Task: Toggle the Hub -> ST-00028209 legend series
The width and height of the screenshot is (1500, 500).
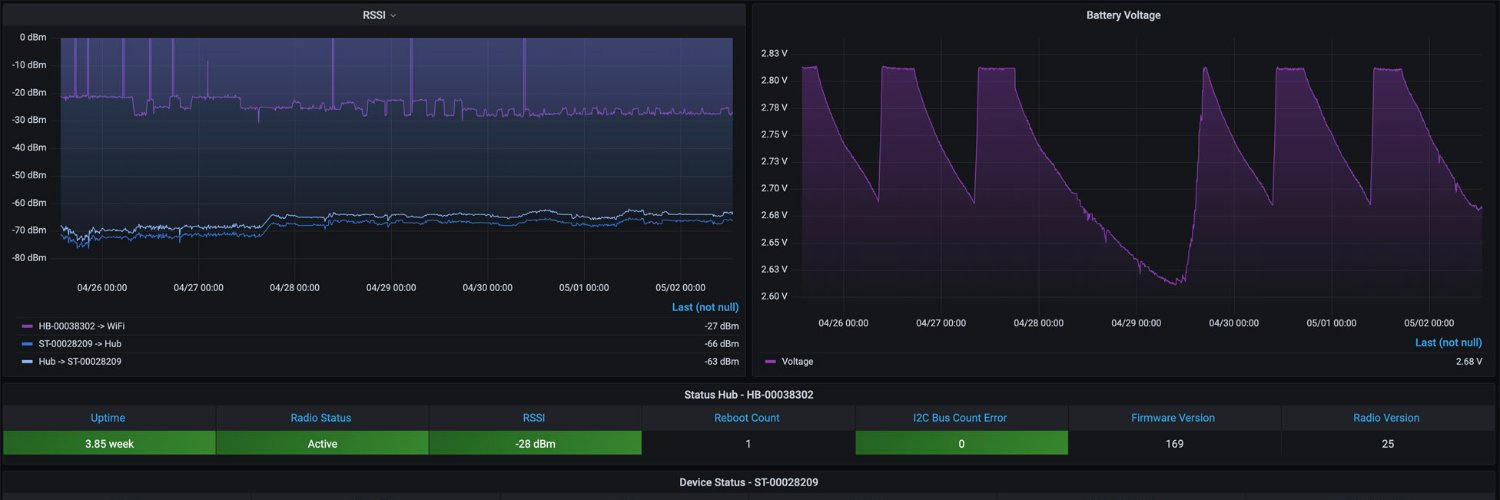Action: click(80, 361)
